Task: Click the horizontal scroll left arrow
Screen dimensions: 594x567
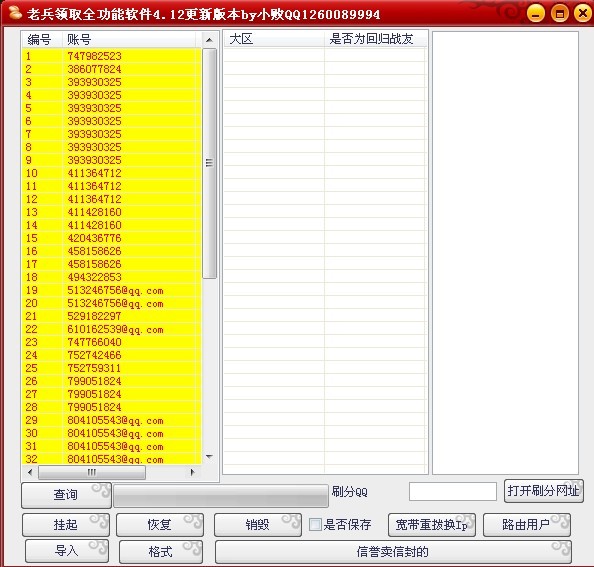Action: click(30, 472)
